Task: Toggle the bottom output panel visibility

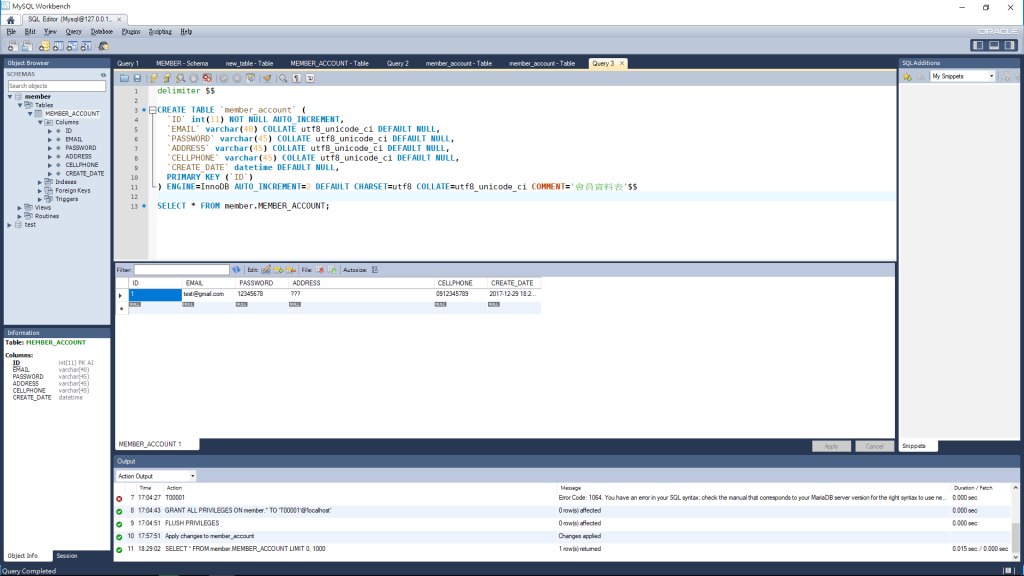Action: click(994, 45)
